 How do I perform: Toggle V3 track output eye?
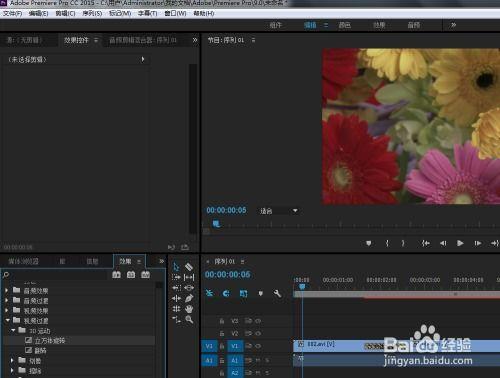pos(258,321)
